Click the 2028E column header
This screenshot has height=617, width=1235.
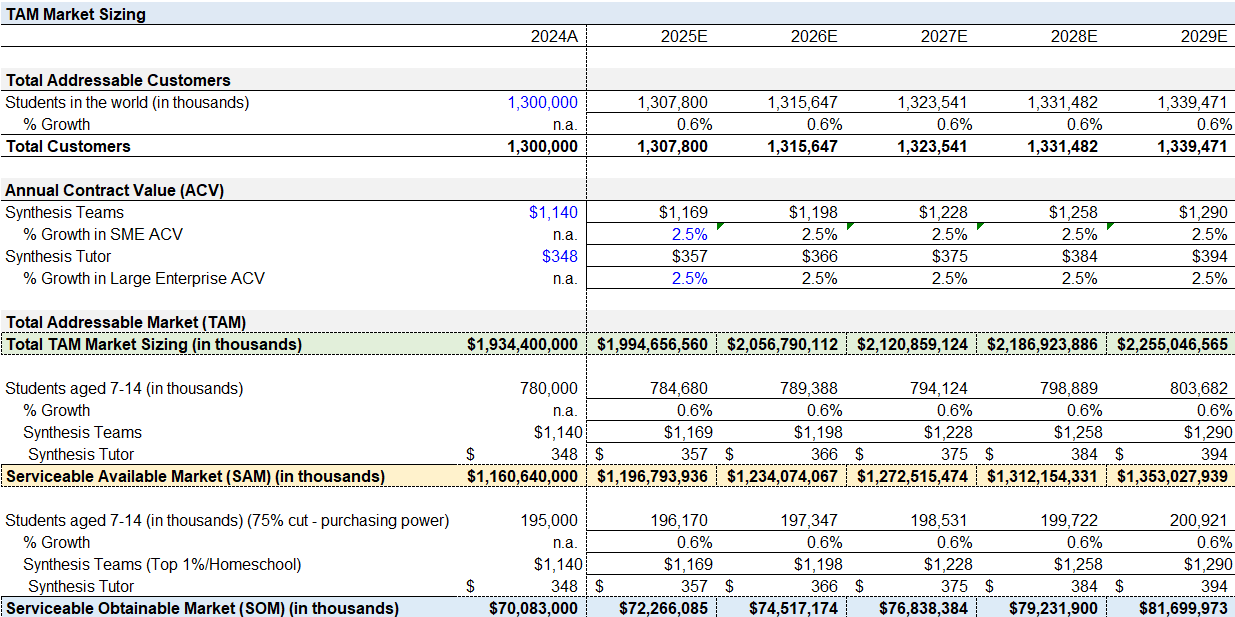tap(1074, 36)
